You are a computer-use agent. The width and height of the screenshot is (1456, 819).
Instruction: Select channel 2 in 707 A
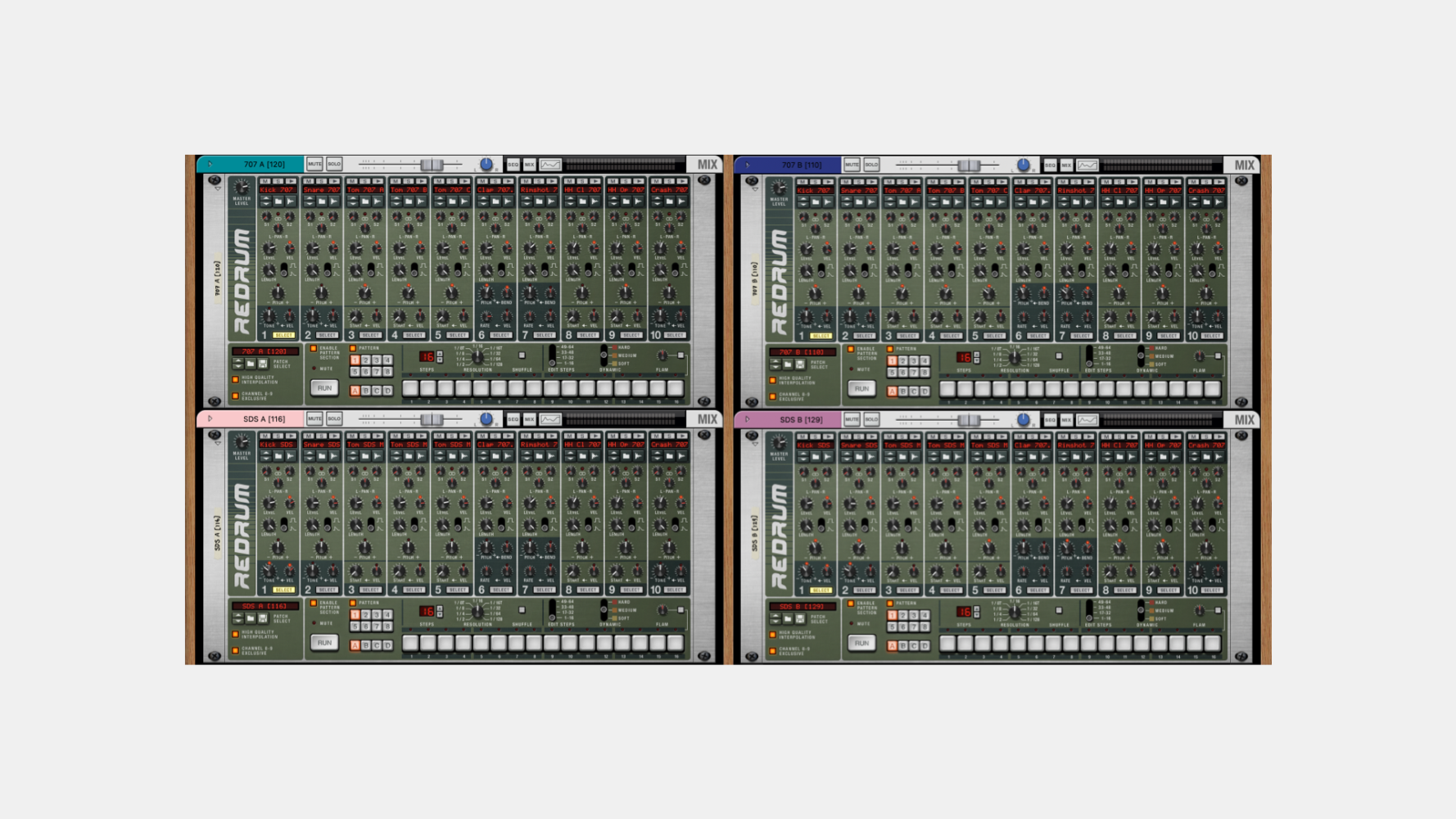point(327,335)
